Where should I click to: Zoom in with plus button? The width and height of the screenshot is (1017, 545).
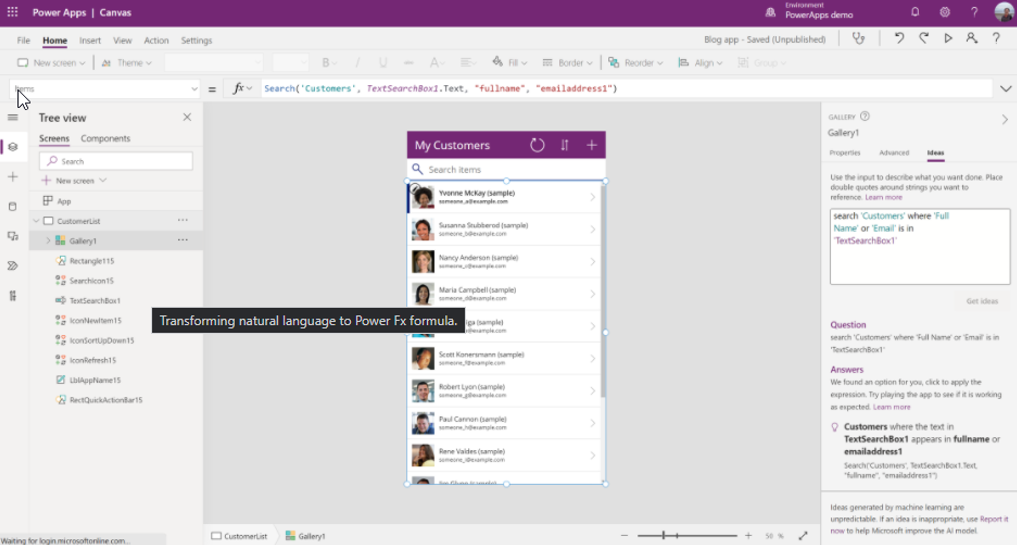[748, 535]
